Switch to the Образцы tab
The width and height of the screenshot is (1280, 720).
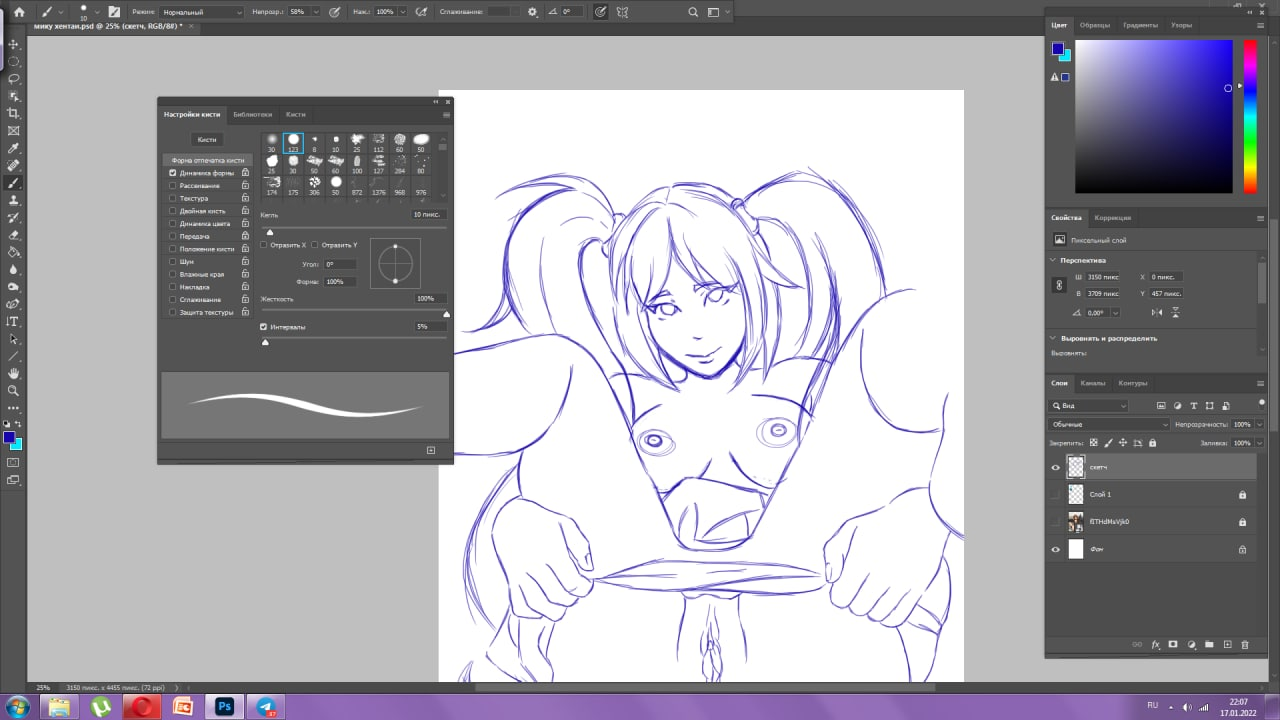[x=1095, y=25]
